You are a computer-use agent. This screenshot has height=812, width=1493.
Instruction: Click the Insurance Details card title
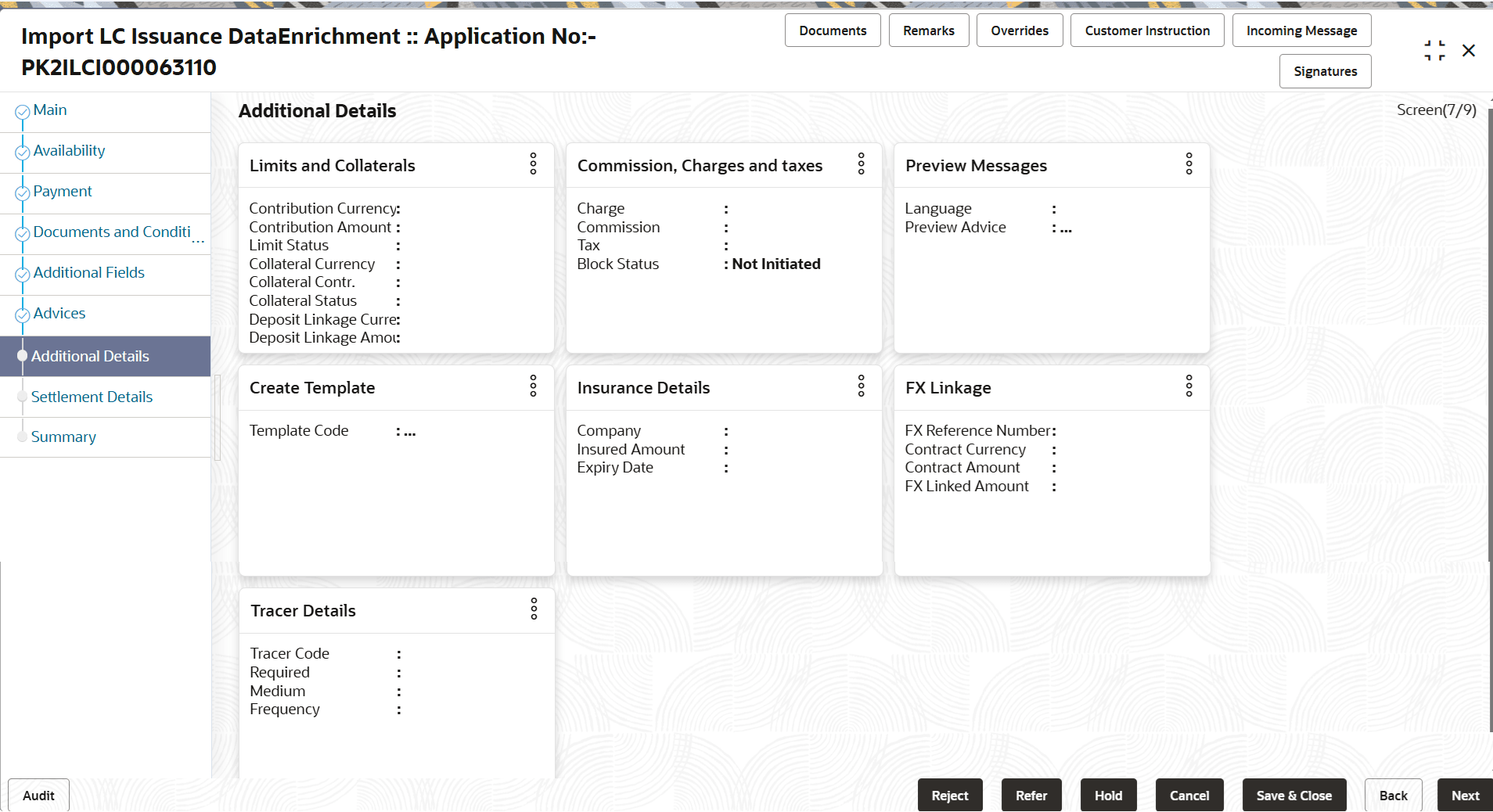click(643, 388)
